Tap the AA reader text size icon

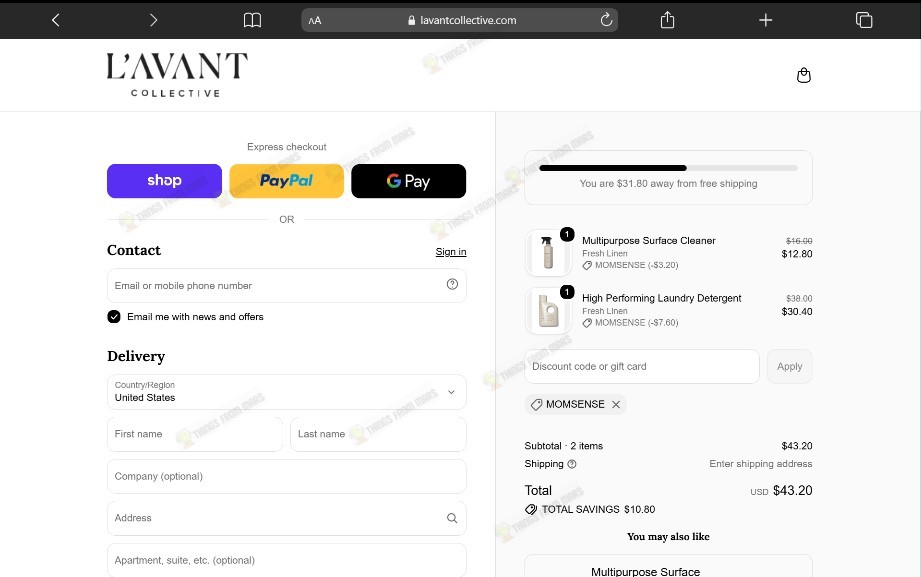coord(315,20)
